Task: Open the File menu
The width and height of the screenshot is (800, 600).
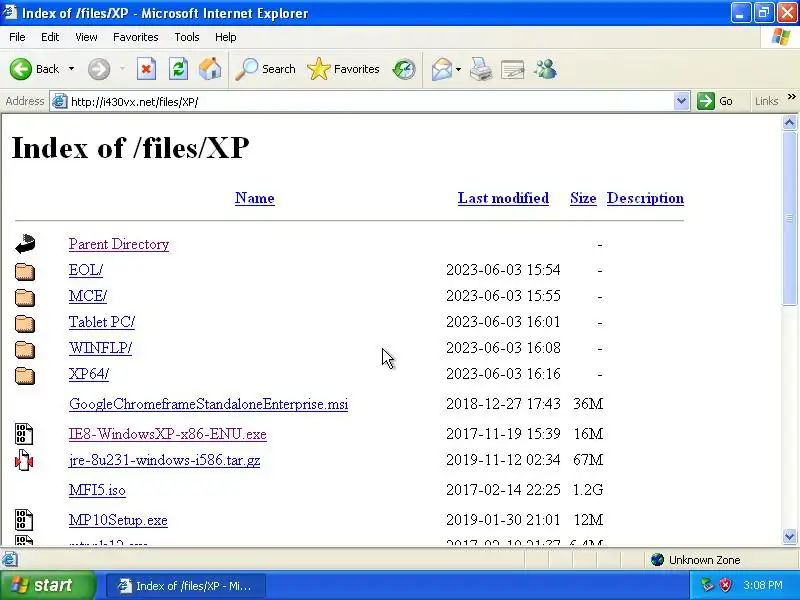Action: click(x=17, y=37)
